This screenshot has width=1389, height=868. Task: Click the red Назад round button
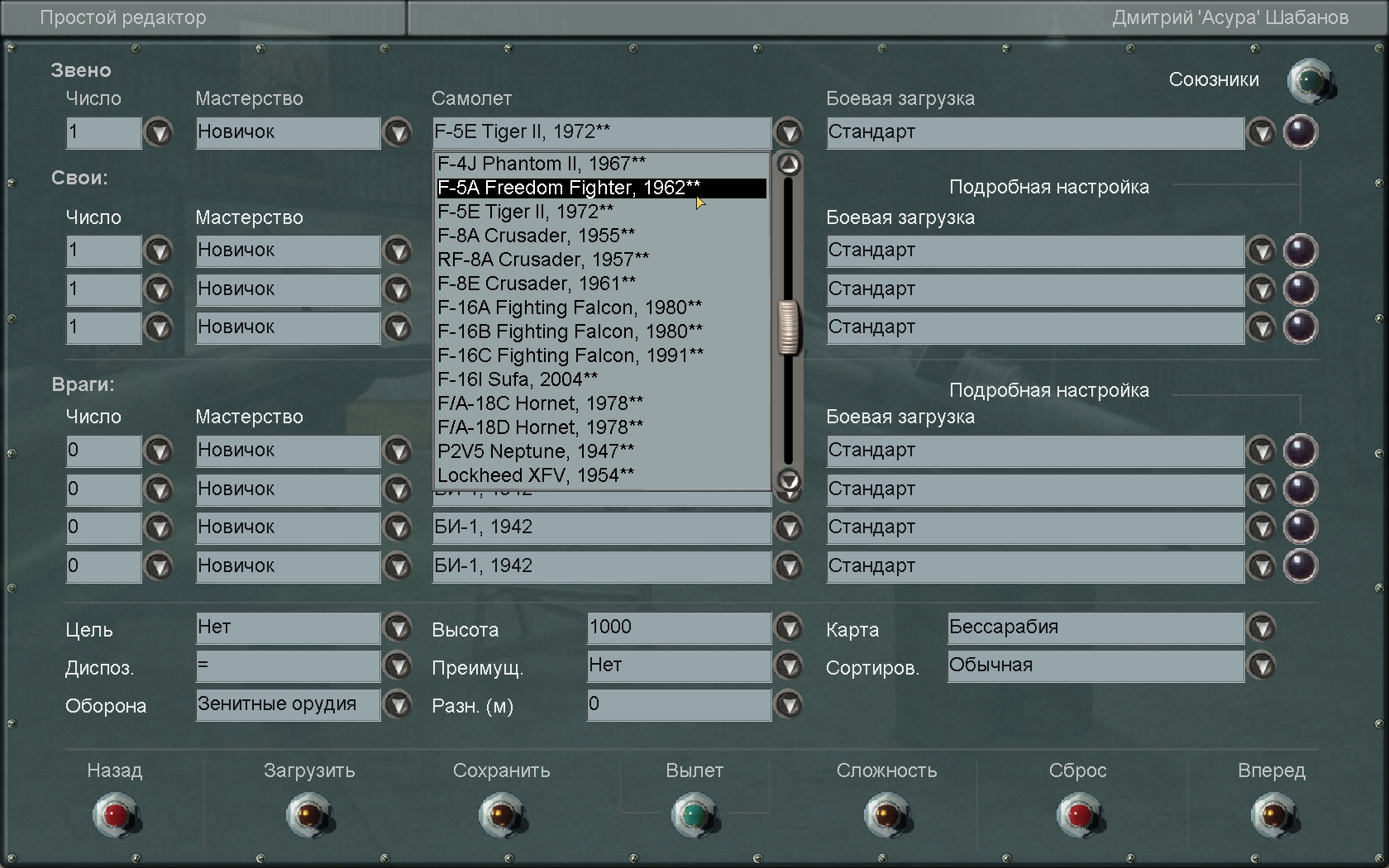tap(116, 815)
